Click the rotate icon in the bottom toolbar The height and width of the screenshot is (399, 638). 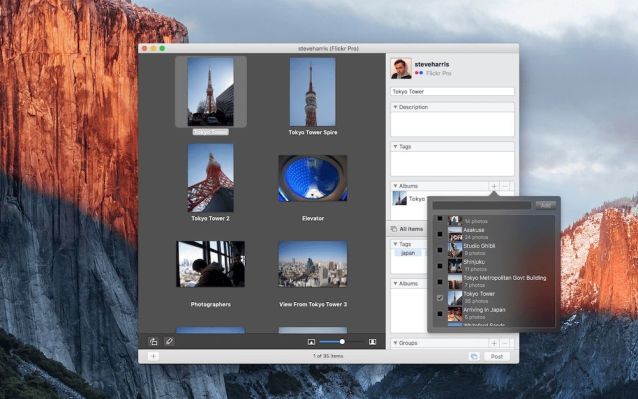153,342
